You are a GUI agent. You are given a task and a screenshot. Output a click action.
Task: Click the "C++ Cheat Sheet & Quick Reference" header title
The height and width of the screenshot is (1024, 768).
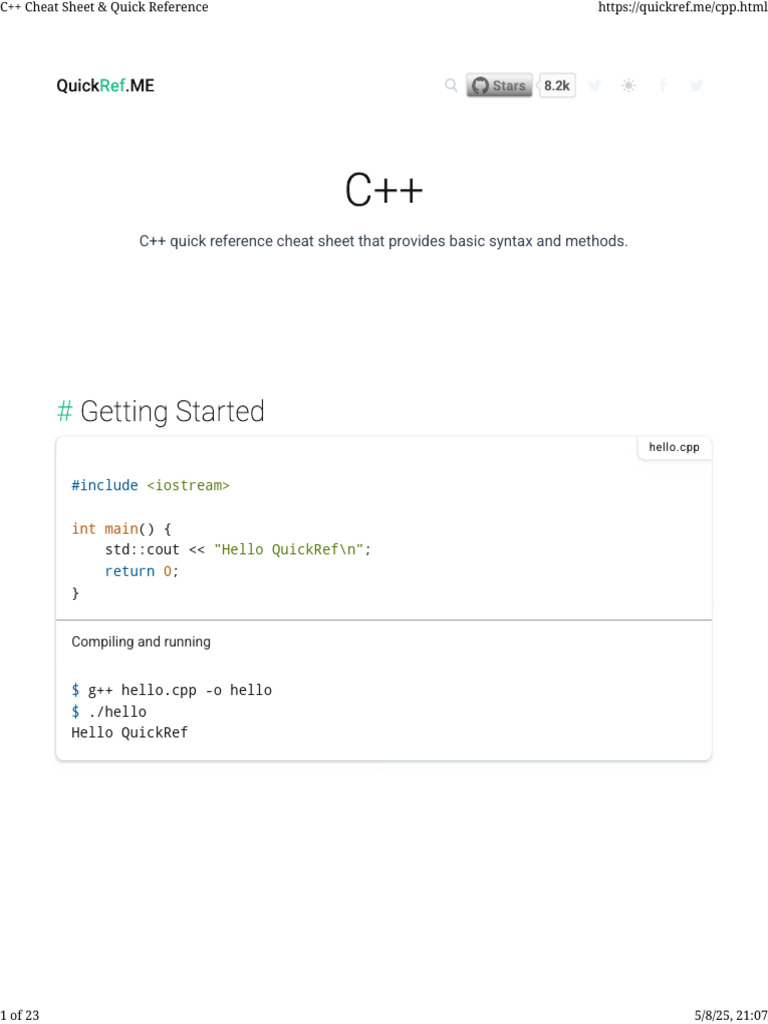click(x=105, y=8)
